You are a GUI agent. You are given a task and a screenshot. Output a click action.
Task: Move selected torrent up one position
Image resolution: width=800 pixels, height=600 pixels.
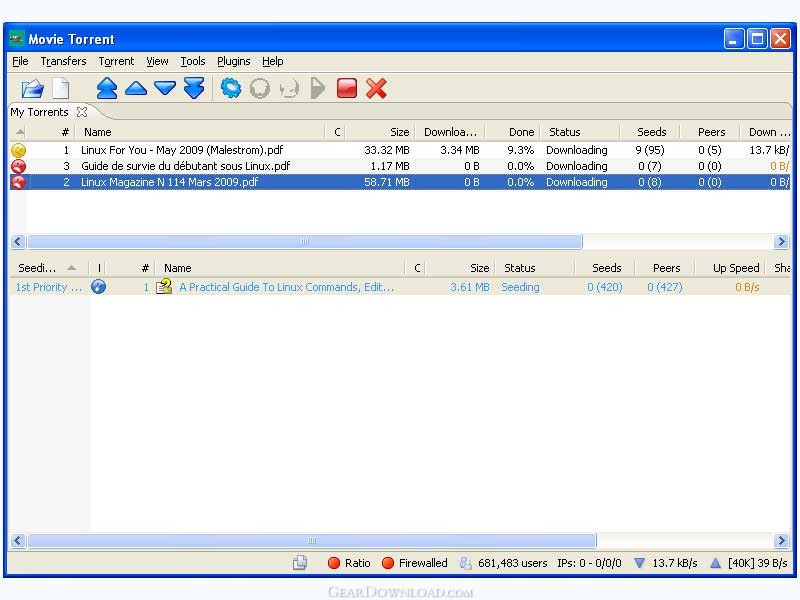[x=136, y=89]
